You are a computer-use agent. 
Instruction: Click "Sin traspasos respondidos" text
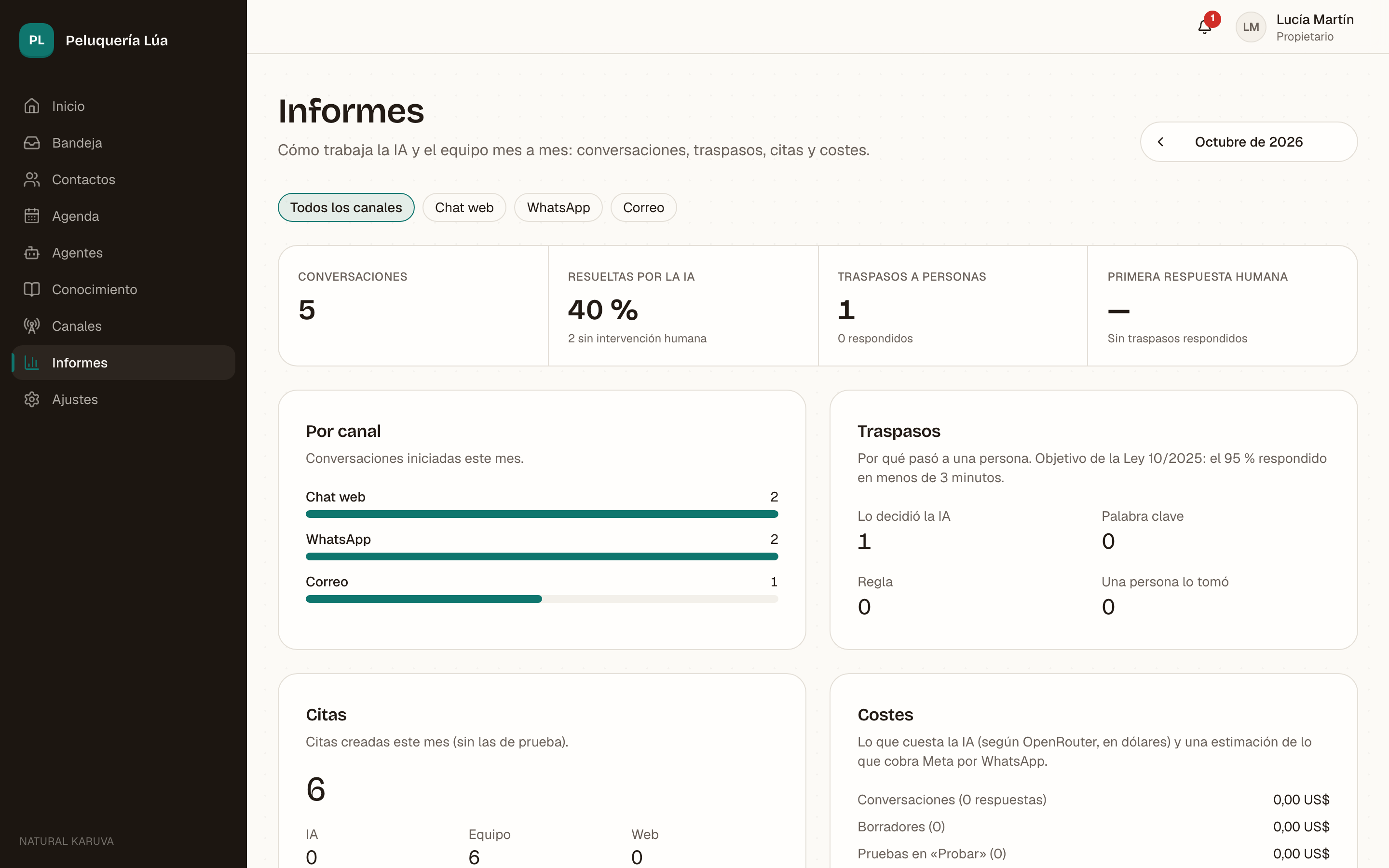1177,339
